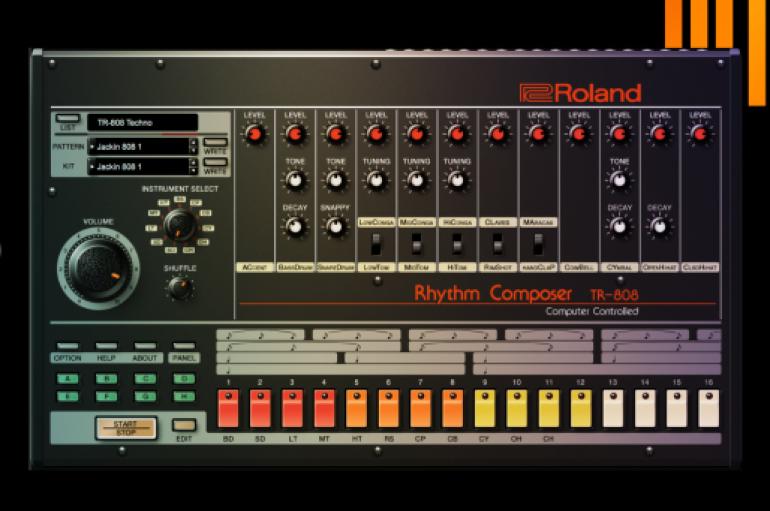Select pattern variation C green button
The image size is (770, 511).
coord(145,378)
